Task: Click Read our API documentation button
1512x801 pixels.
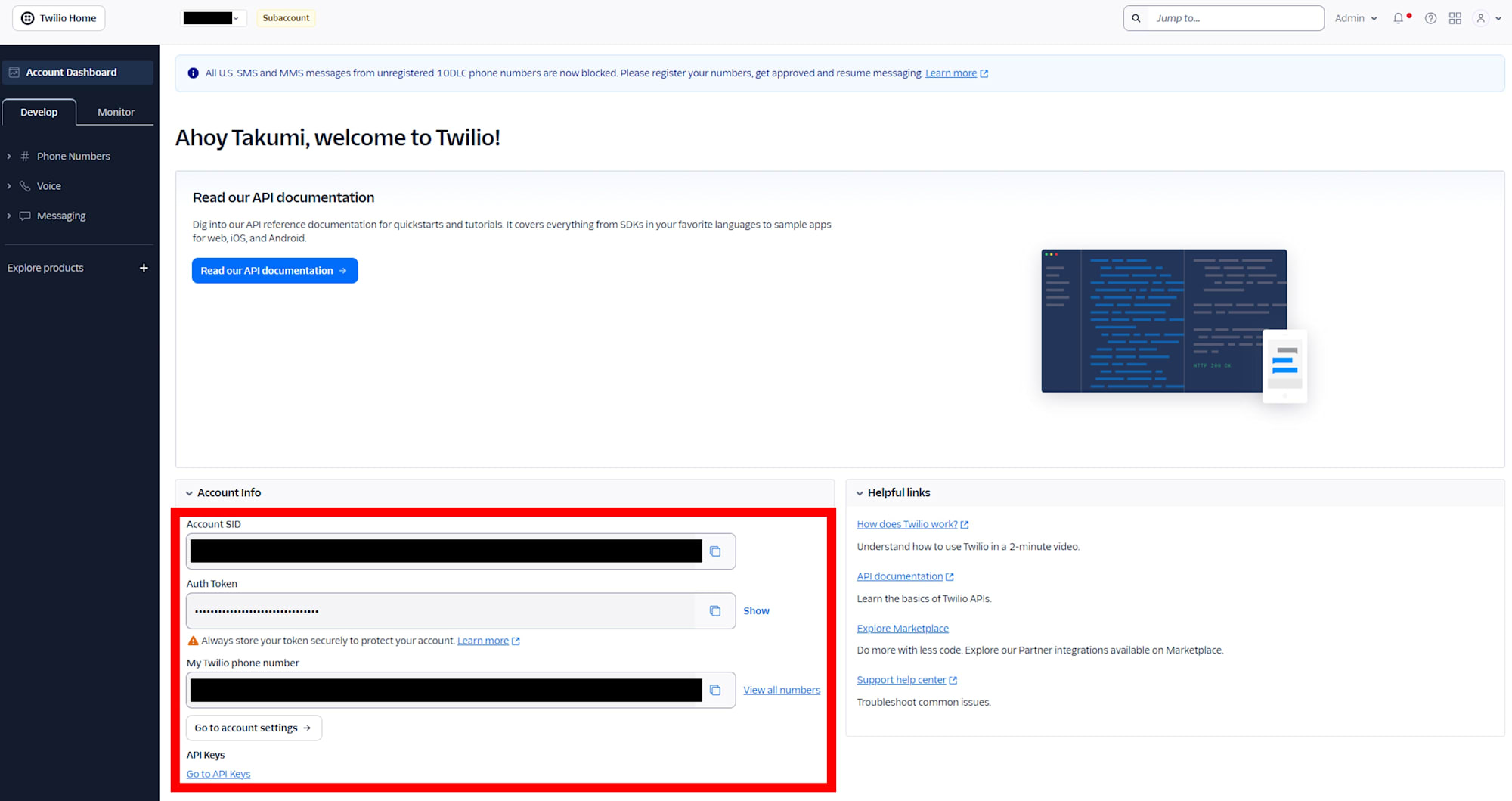Action: point(275,271)
